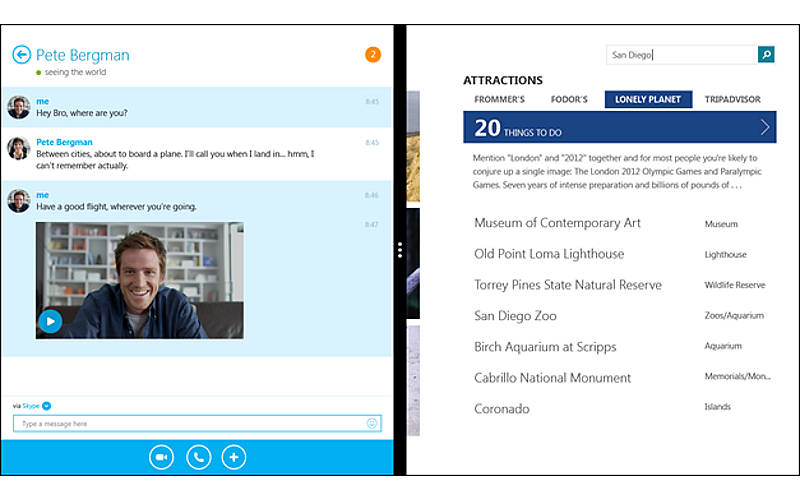Start a video call with Pete Bergman

pyautogui.click(x=161, y=457)
